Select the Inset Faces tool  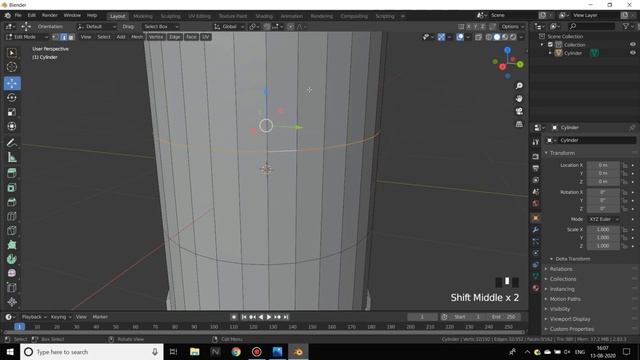(x=12, y=187)
